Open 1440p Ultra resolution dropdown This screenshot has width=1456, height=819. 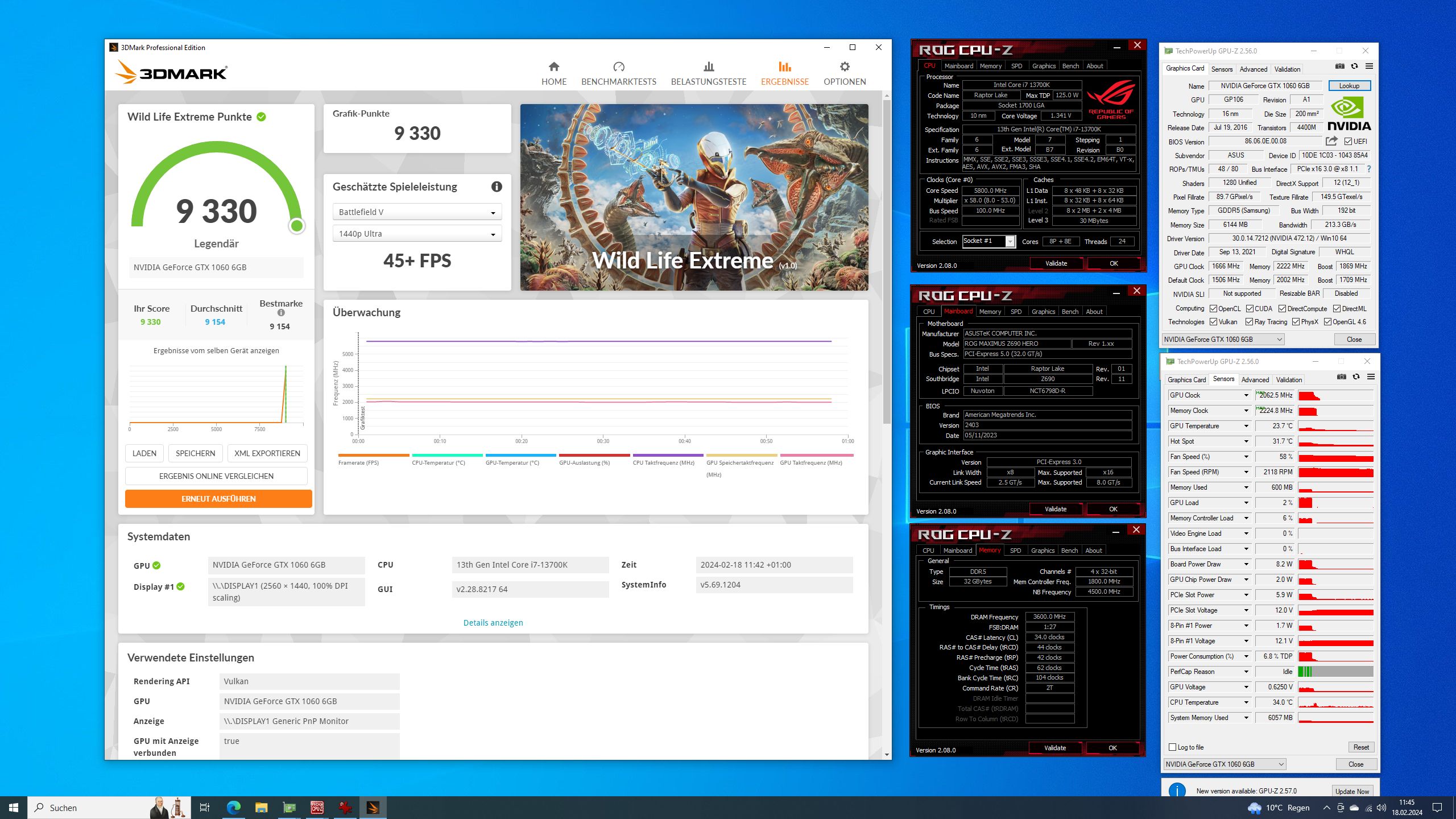click(x=417, y=234)
